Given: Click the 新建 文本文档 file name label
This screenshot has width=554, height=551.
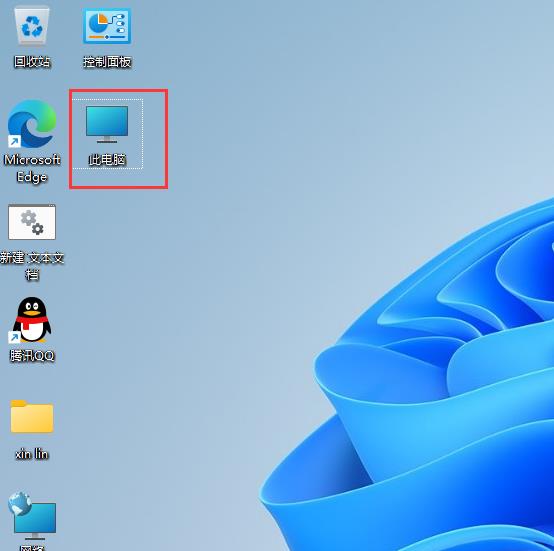Looking at the screenshot, I should [x=32, y=266].
